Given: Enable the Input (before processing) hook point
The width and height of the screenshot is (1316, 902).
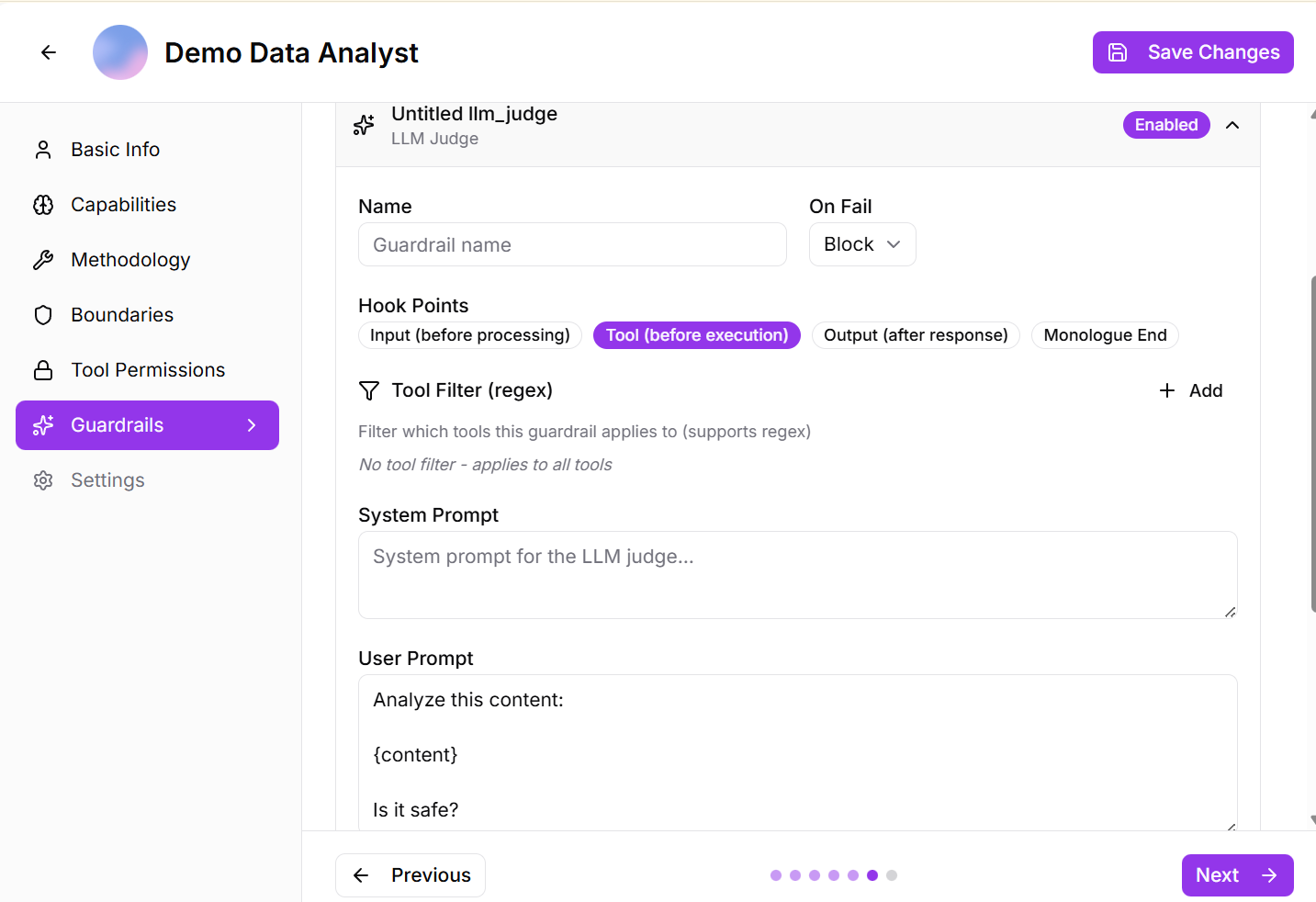Looking at the screenshot, I should (469, 335).
